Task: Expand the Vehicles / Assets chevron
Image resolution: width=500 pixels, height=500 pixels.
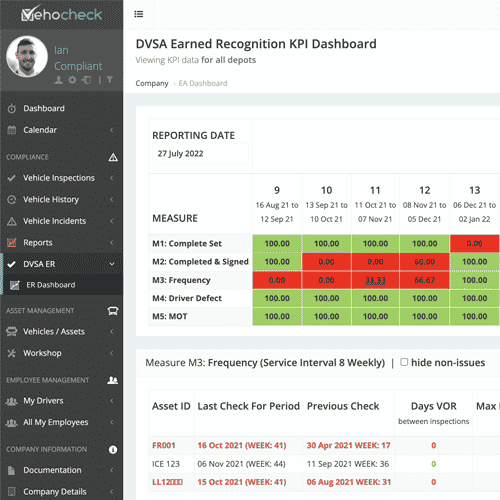Action: click(112, 331)
